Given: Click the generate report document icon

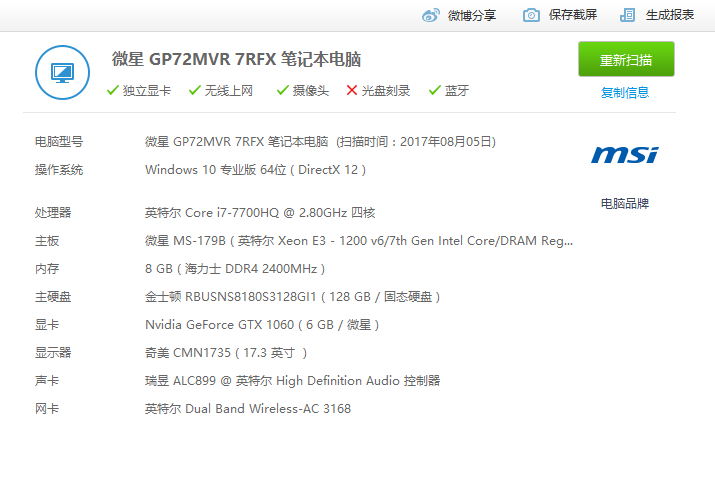Looking at the screenshot, I should tap(627, 15).
